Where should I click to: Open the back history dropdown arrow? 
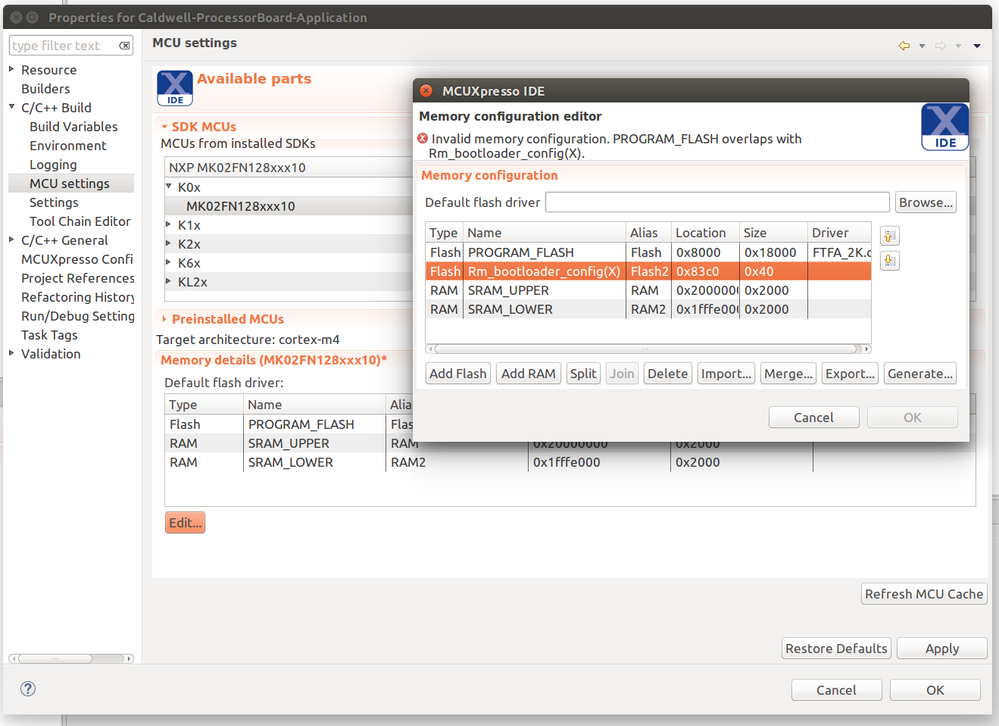922,46
